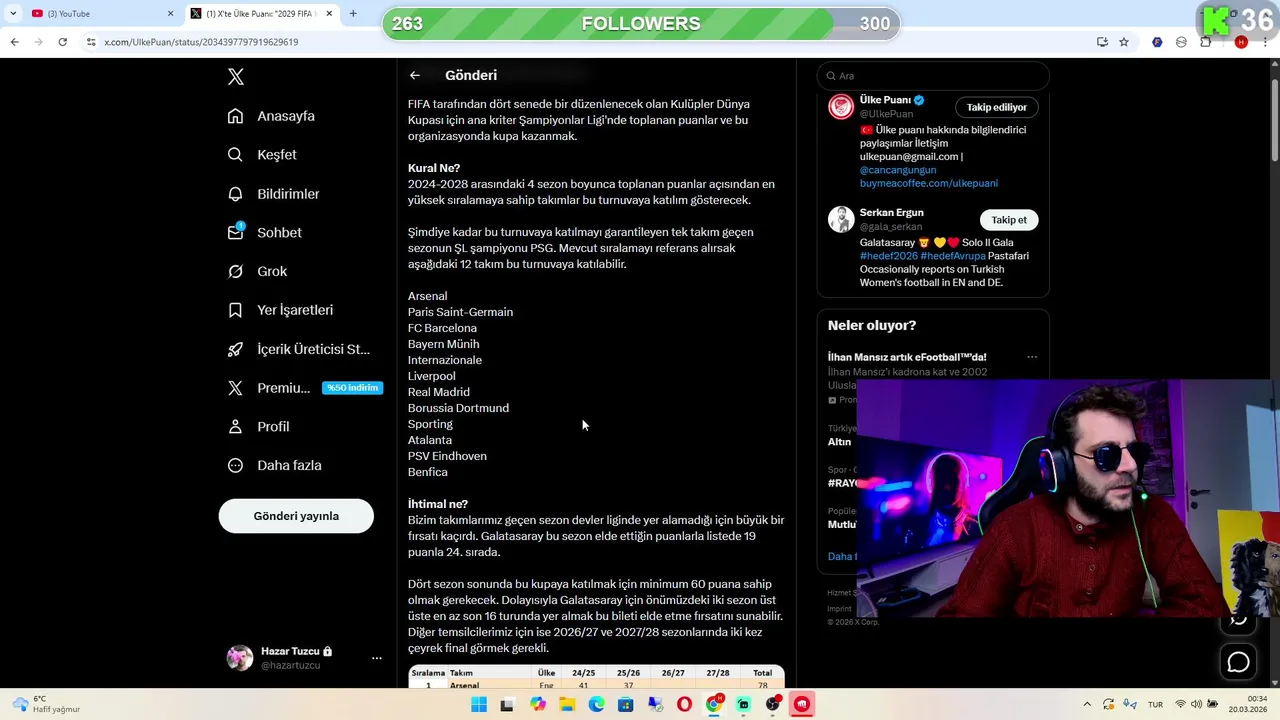
Task: Bookmark this page with star
Action: (x=1124, y=42)
